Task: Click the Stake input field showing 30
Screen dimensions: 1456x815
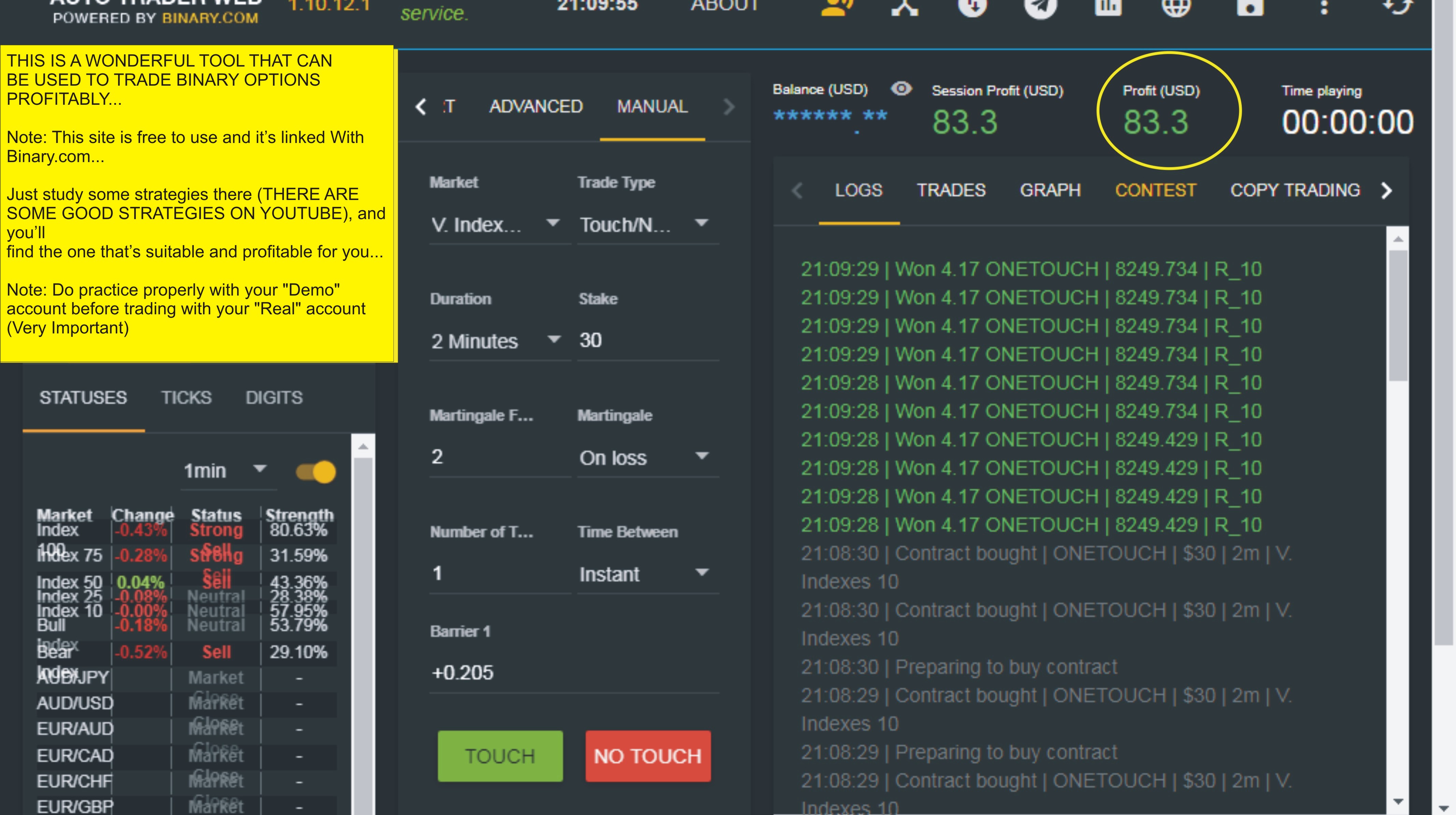Action: [644, 340]
